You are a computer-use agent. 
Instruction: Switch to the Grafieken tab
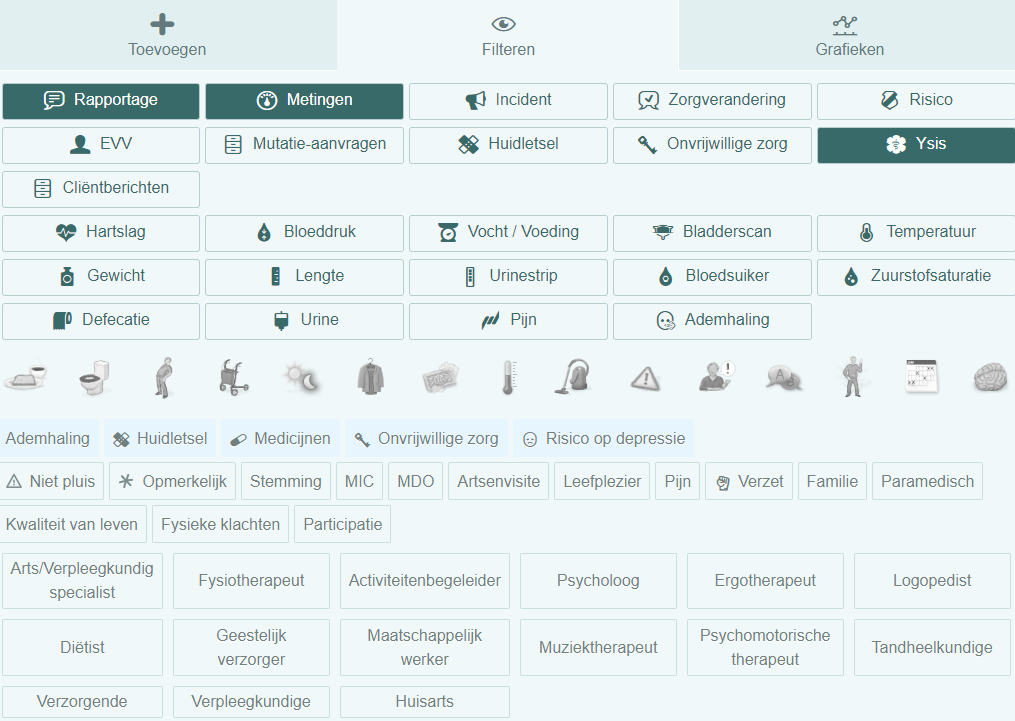click(845, 35)
